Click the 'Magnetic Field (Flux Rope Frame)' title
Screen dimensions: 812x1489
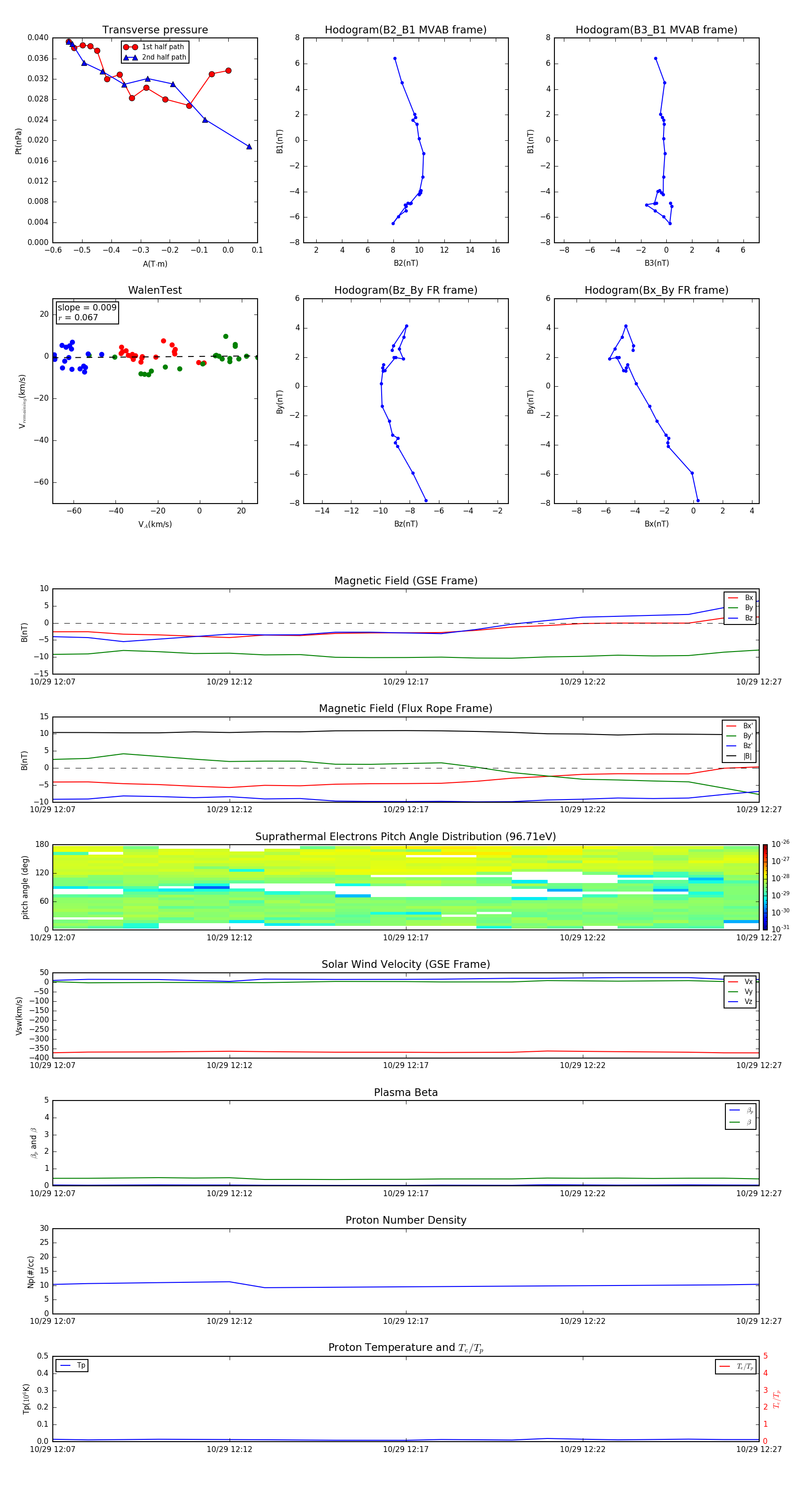pyautogui.click(x=406, y=709)
